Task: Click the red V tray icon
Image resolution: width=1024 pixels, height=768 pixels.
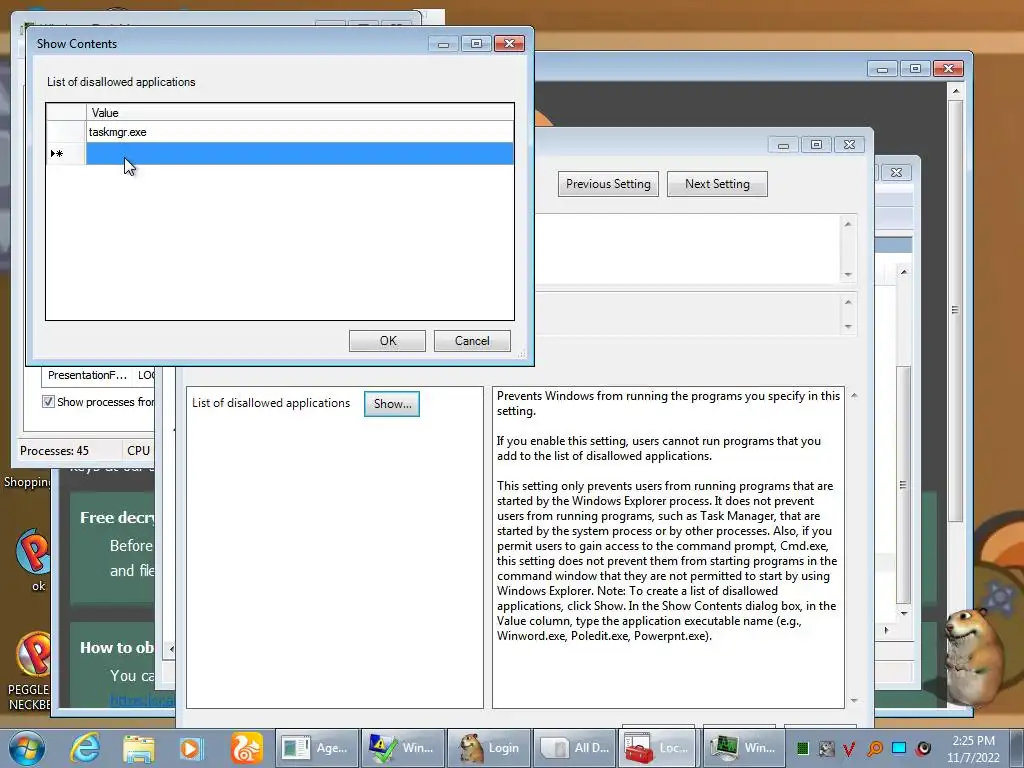Action: pos(849,748)
